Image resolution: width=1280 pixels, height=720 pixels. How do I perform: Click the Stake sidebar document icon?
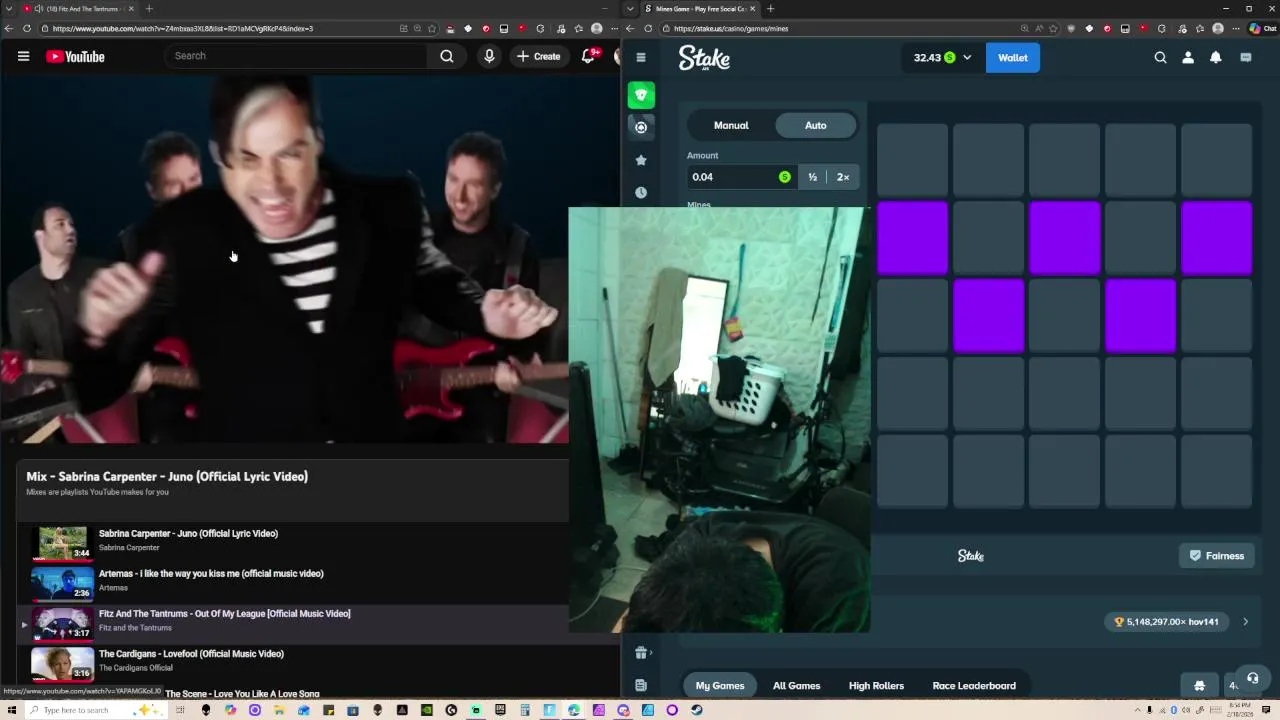[641, 685]
